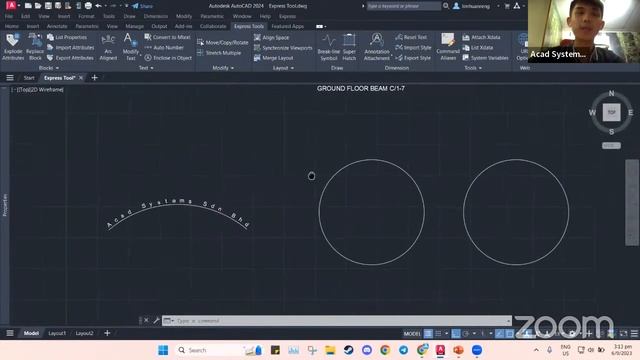Expand the Blocks panel dropdown
The height and width of the screenshot is (360, 640).
tap(49, 68)
